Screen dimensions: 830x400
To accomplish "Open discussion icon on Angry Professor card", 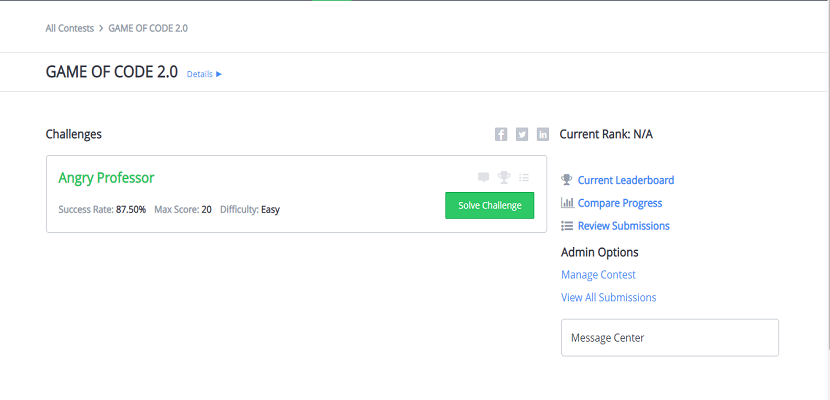I will tap(484, 178).
